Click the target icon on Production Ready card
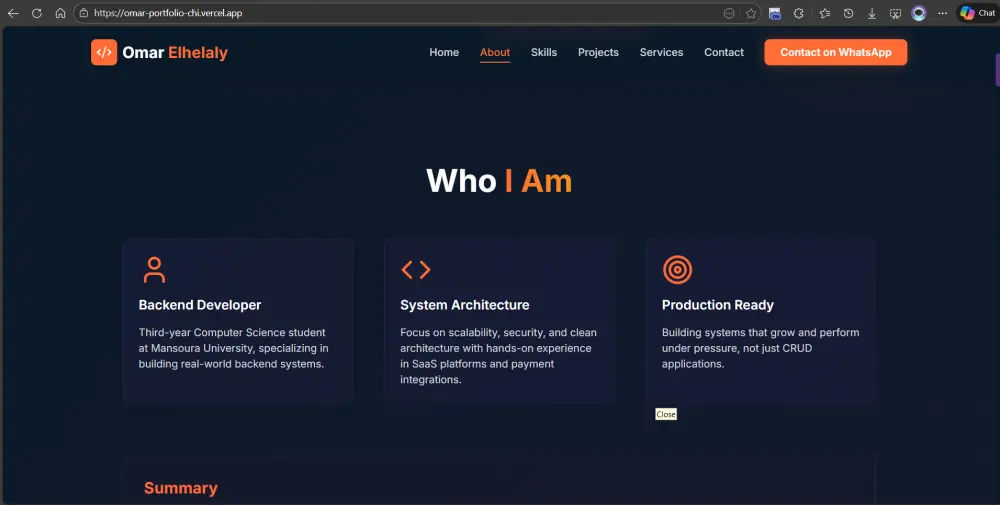Screen dimensions: 1000x505 (677, 270)
